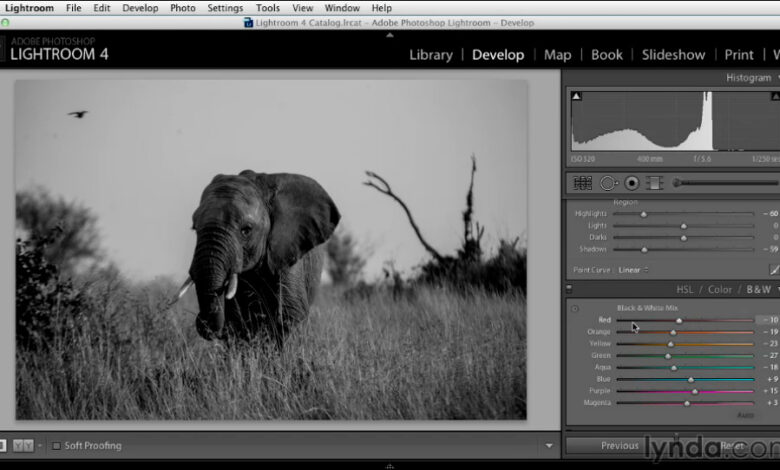The image size is (780, 470).
Task: Select the Spot Removal tool
Action: pos(607,183)
